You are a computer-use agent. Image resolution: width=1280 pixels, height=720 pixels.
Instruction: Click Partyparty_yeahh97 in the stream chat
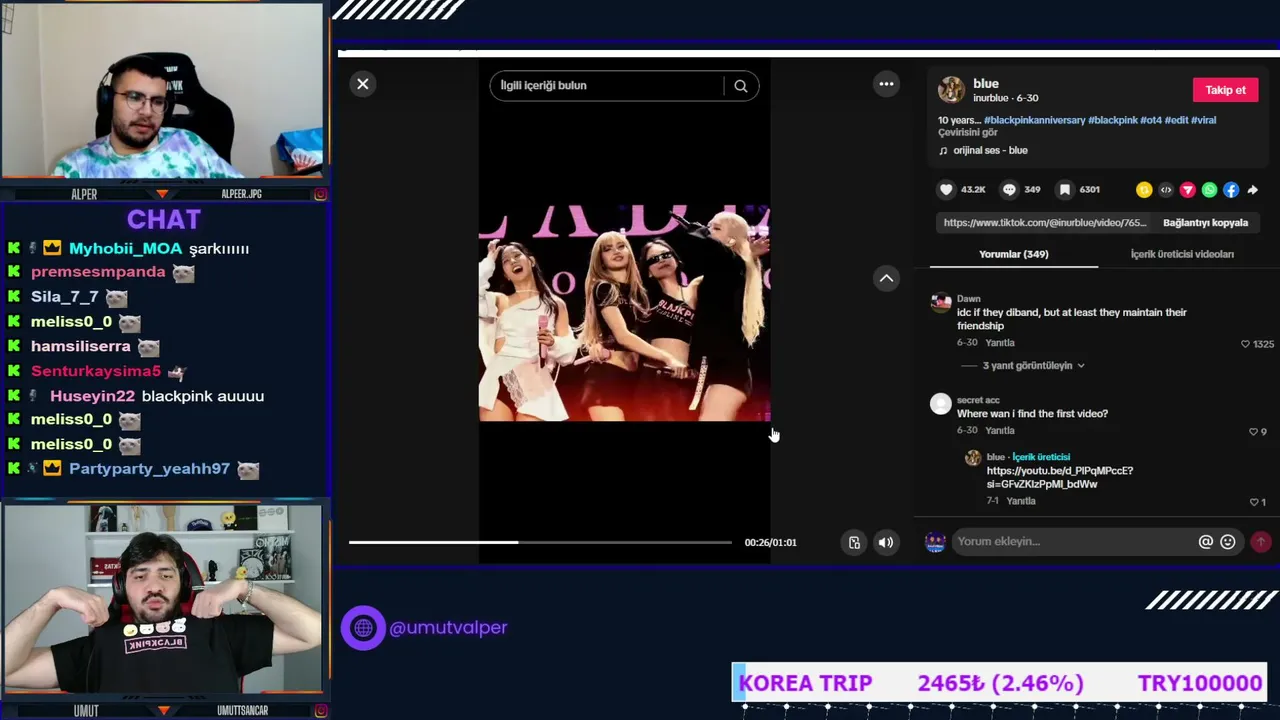pos(149,469)
